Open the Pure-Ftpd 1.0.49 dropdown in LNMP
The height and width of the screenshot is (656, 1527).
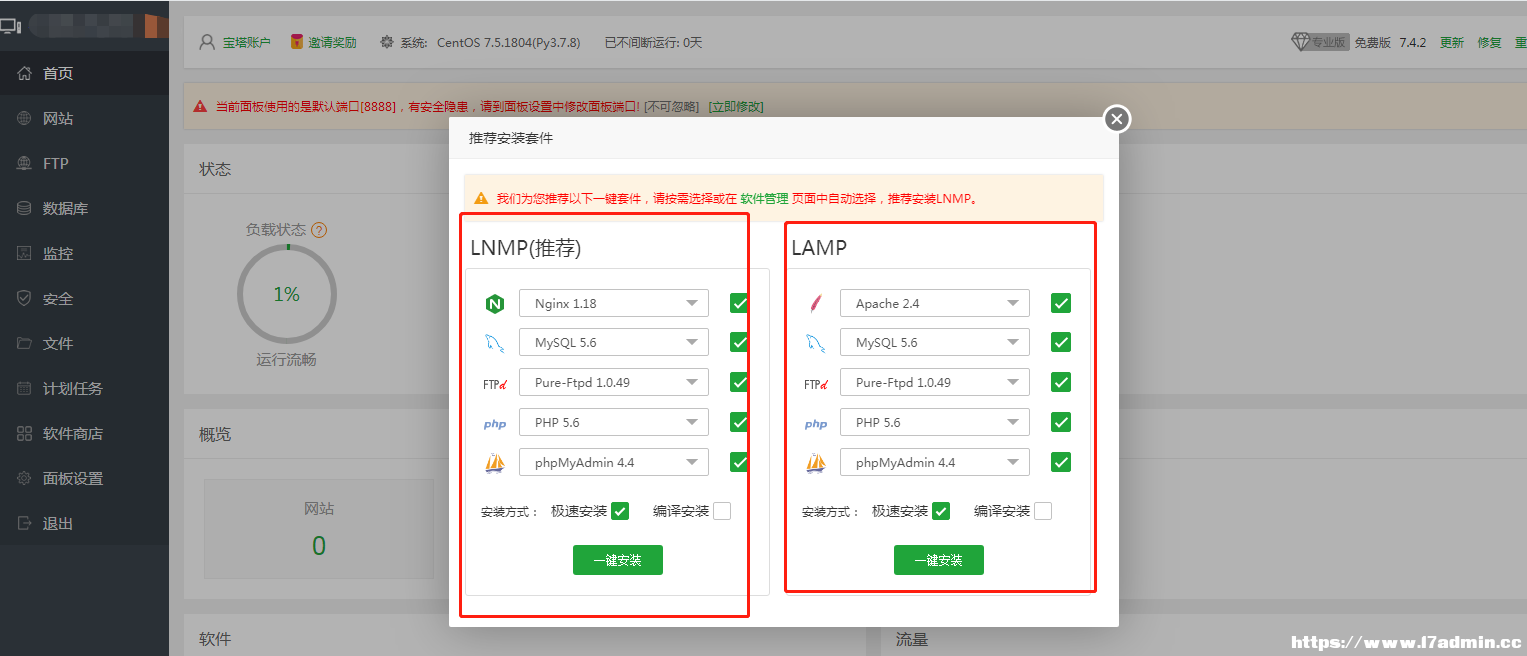click(x=614, y=382)
